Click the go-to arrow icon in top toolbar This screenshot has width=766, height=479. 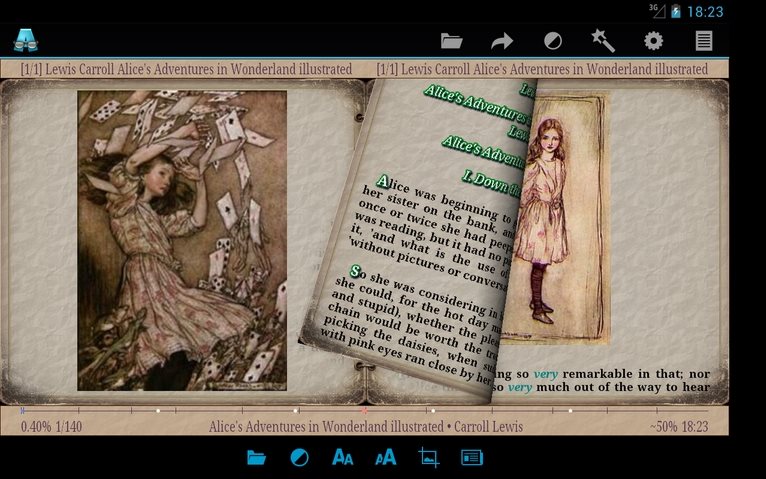pos(501,41)
